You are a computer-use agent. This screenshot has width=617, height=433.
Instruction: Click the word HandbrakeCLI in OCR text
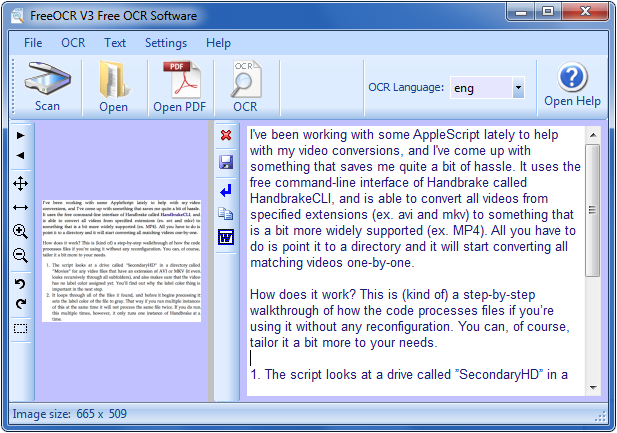pyautogui.click(x=292, y=198)
